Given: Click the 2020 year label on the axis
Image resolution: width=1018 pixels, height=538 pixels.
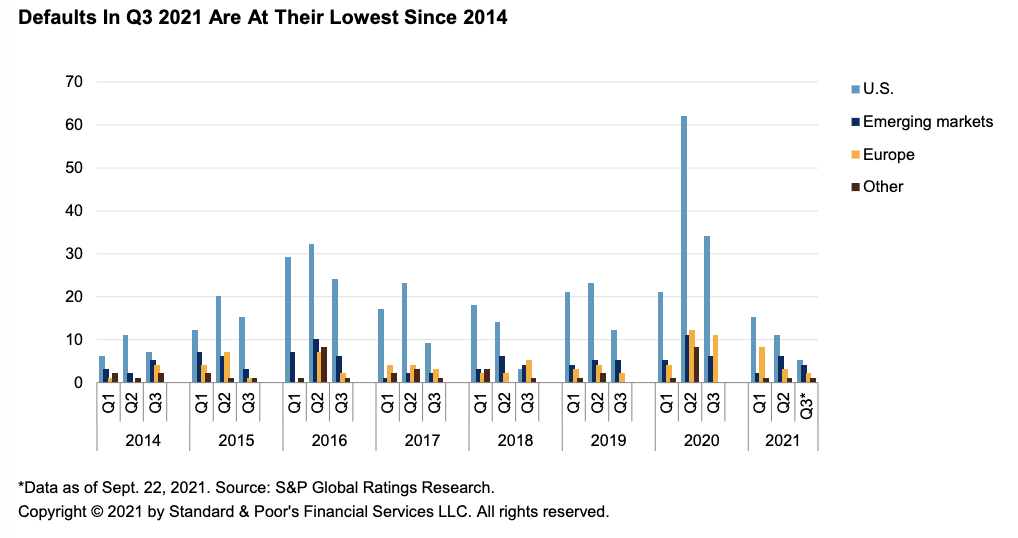Looking at the screenshot, I should click(701, 440).
